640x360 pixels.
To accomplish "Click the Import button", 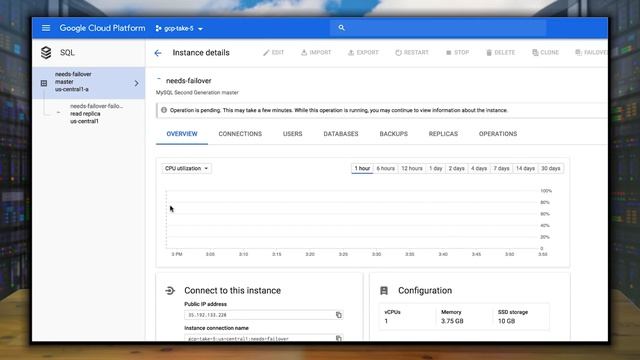I will pos(316,53).
